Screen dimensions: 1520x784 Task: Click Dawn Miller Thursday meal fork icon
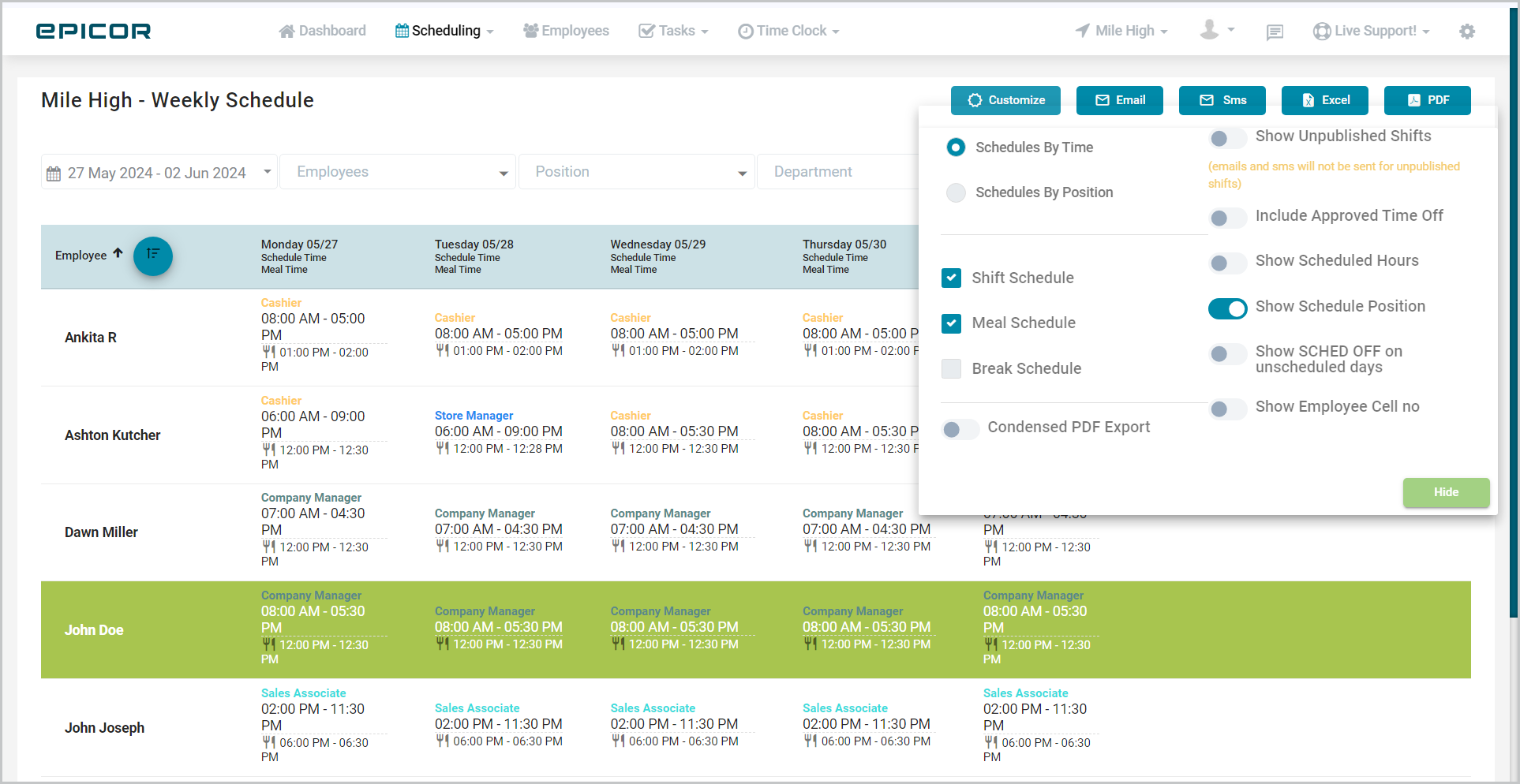811,546
